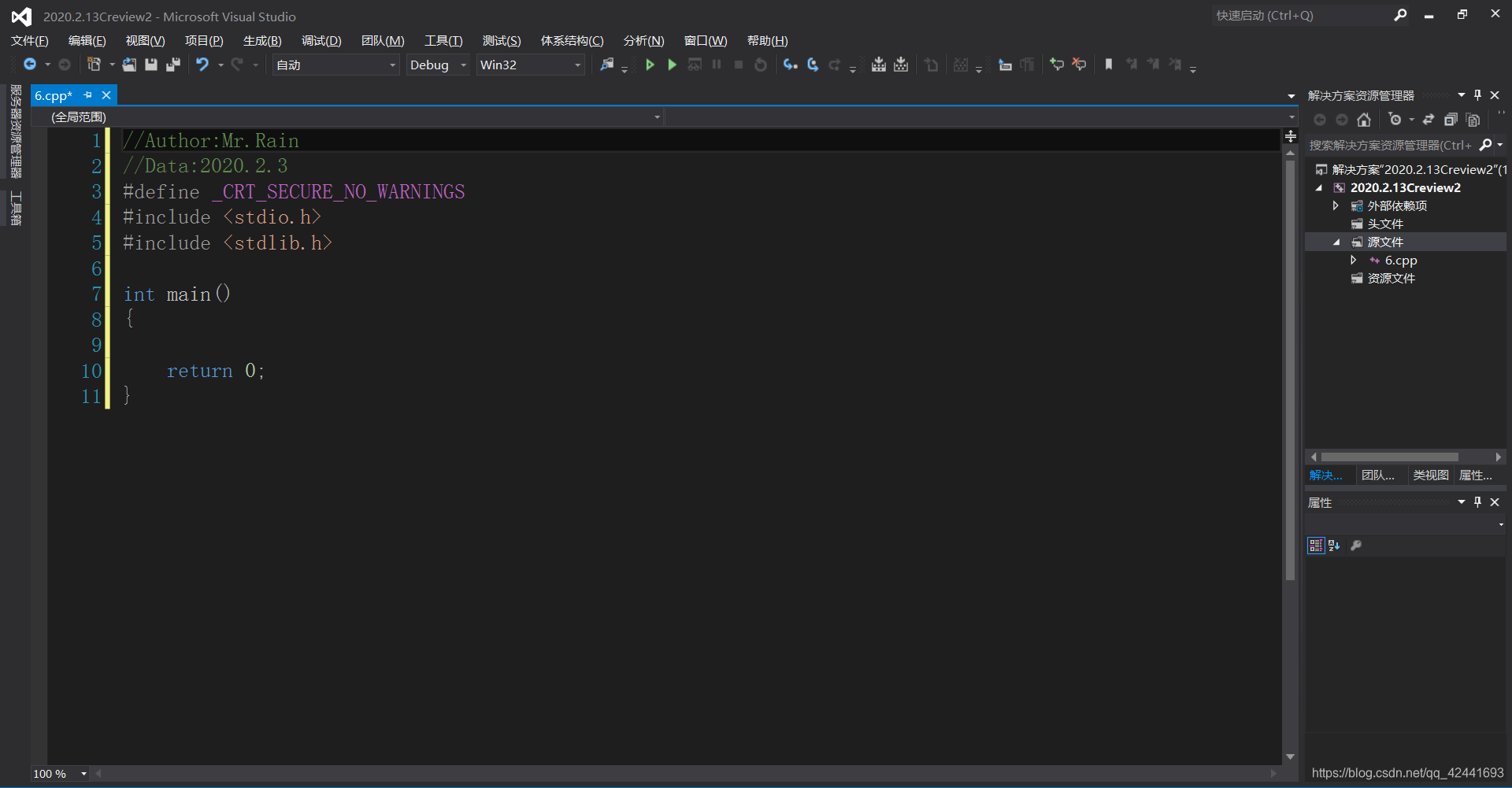Screen dimensions: 1512x788
Task: Comment out selected lines icon
Action: 1057,65
